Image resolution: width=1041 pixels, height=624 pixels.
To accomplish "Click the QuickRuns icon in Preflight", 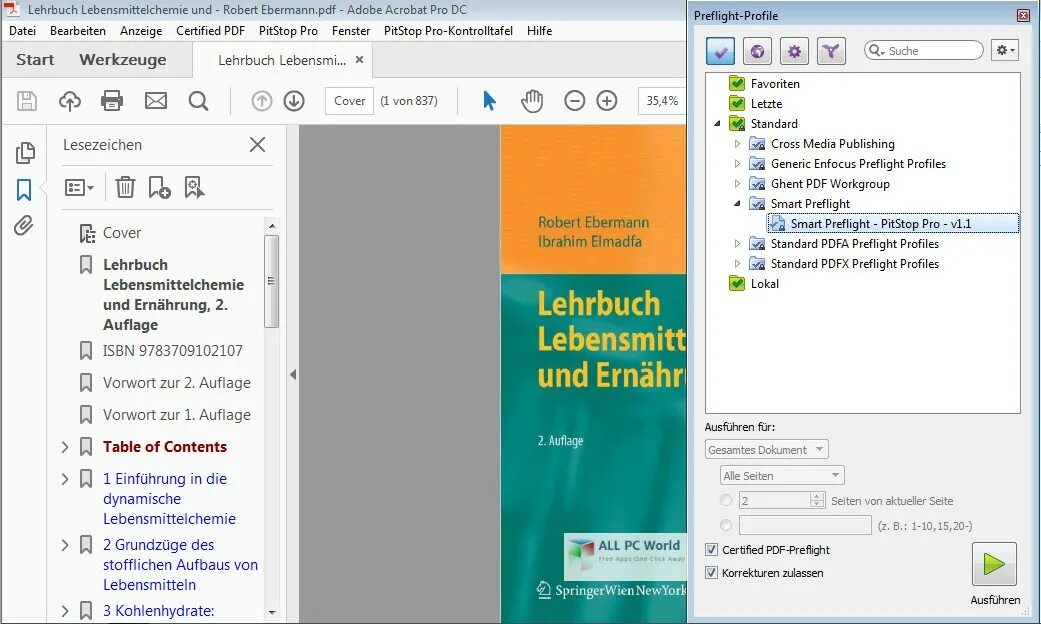I will (831, 50).
